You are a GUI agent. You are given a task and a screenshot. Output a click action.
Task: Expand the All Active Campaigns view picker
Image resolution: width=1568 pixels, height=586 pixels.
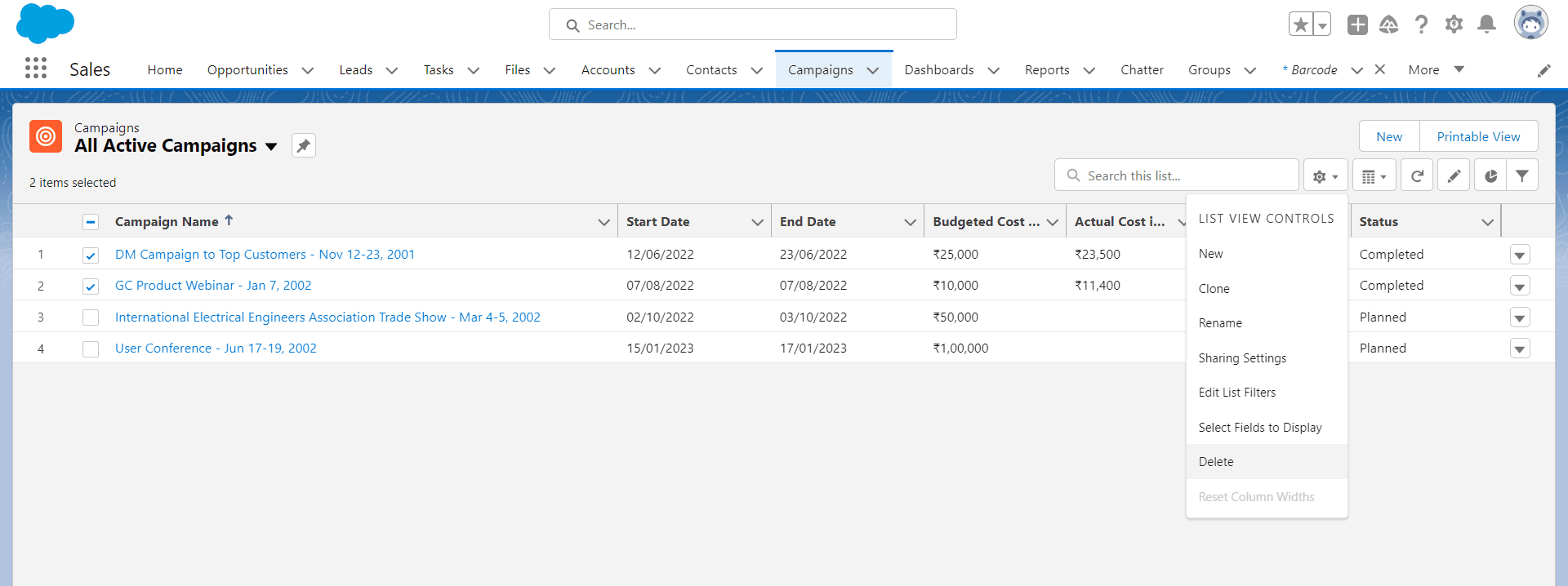point(271,147)
